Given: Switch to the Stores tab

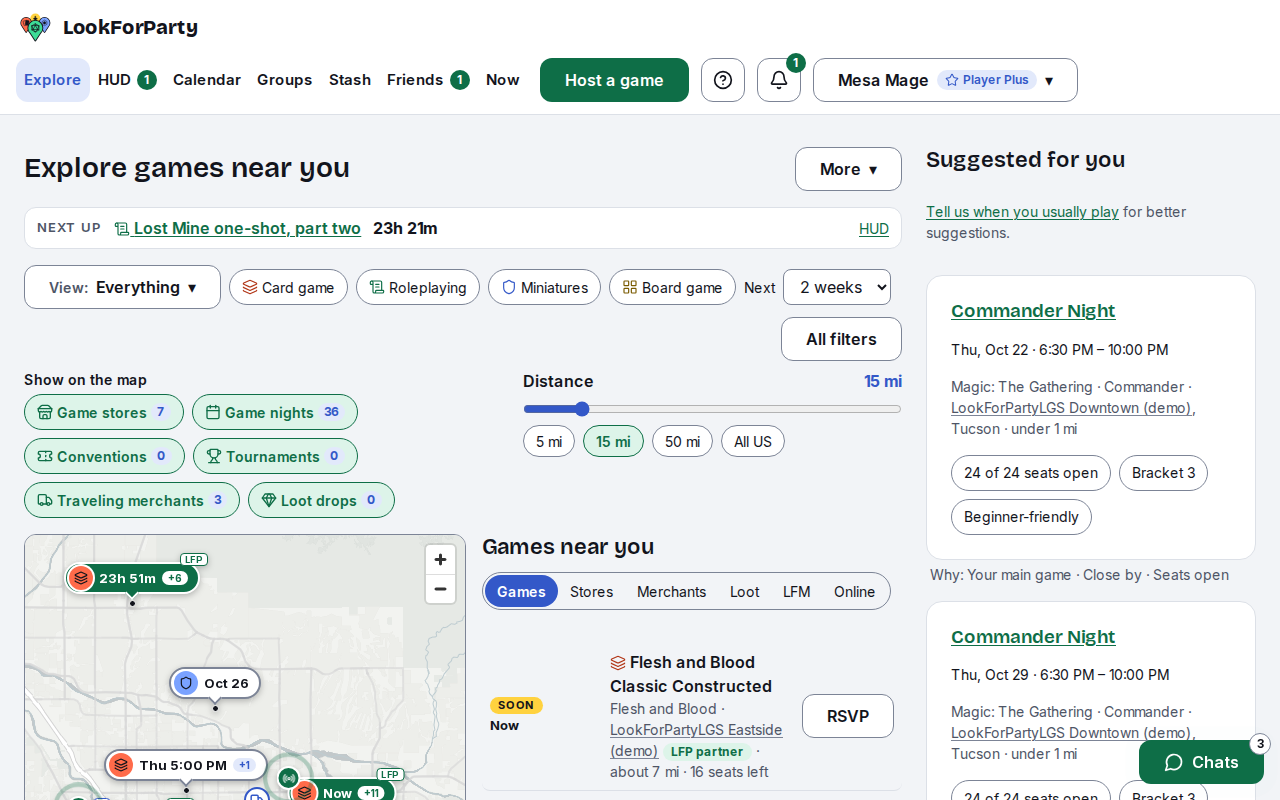Looking at the screenshot, I should click(592, 591).
